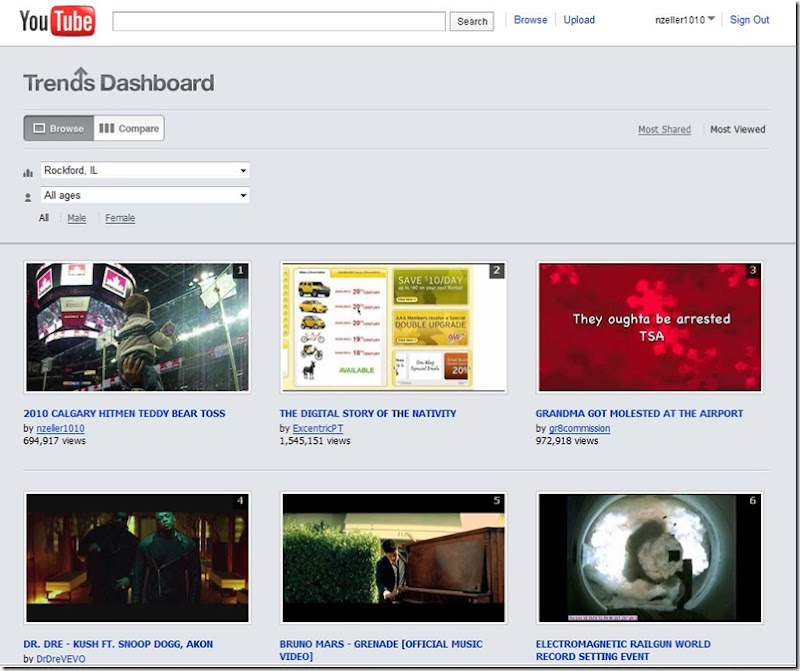Image resolution: width=800 pixels, height=671 pixels.
Task: Open the TSA red video thumbnail
Action: coord(649,327)
